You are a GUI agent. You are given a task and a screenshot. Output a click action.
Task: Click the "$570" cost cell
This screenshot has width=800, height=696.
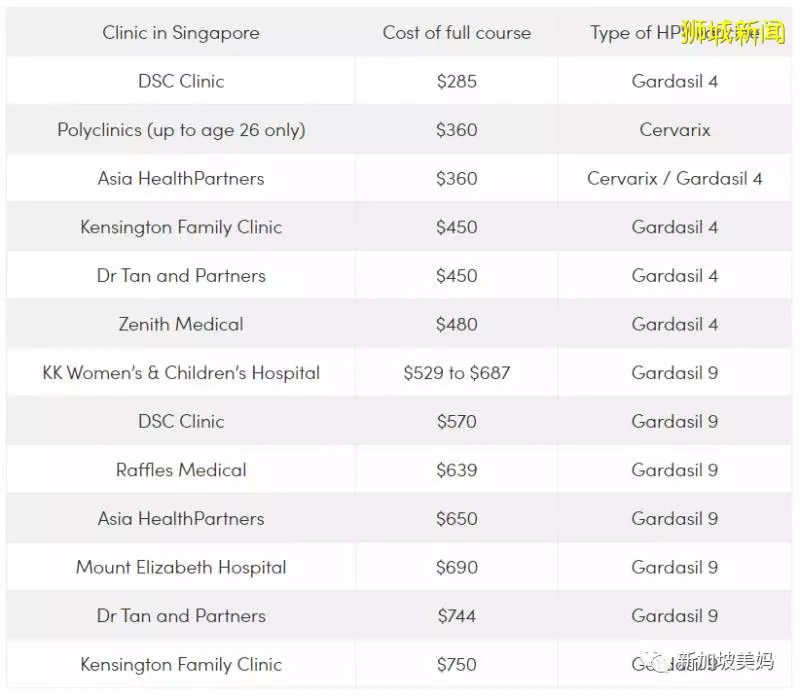(x=457, y=422)
